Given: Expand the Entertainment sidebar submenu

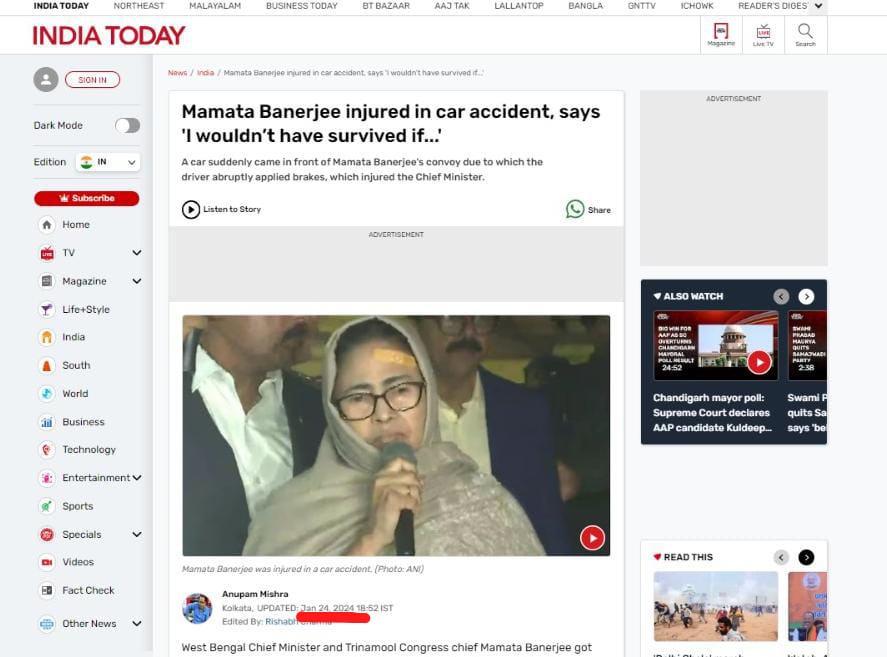Looking at the screenshot, I should coord(137,478).
